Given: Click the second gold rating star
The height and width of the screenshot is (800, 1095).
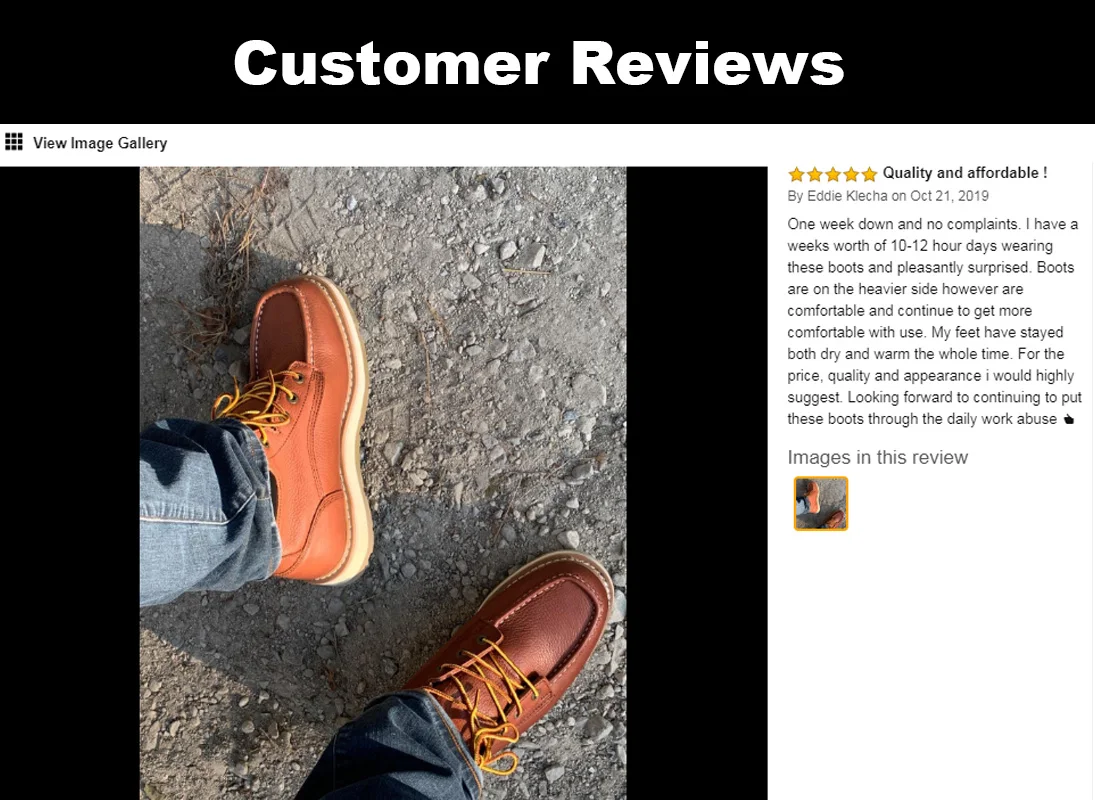Looking at the screenshot, I should click(814, 174).
